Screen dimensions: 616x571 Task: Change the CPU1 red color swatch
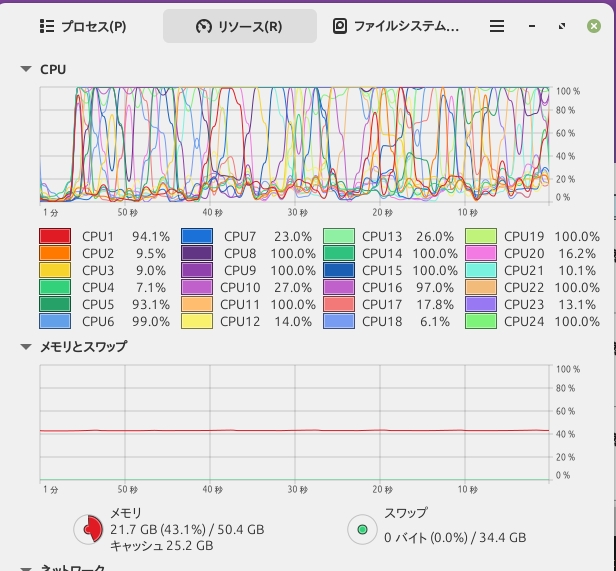[x=55, y=237]
